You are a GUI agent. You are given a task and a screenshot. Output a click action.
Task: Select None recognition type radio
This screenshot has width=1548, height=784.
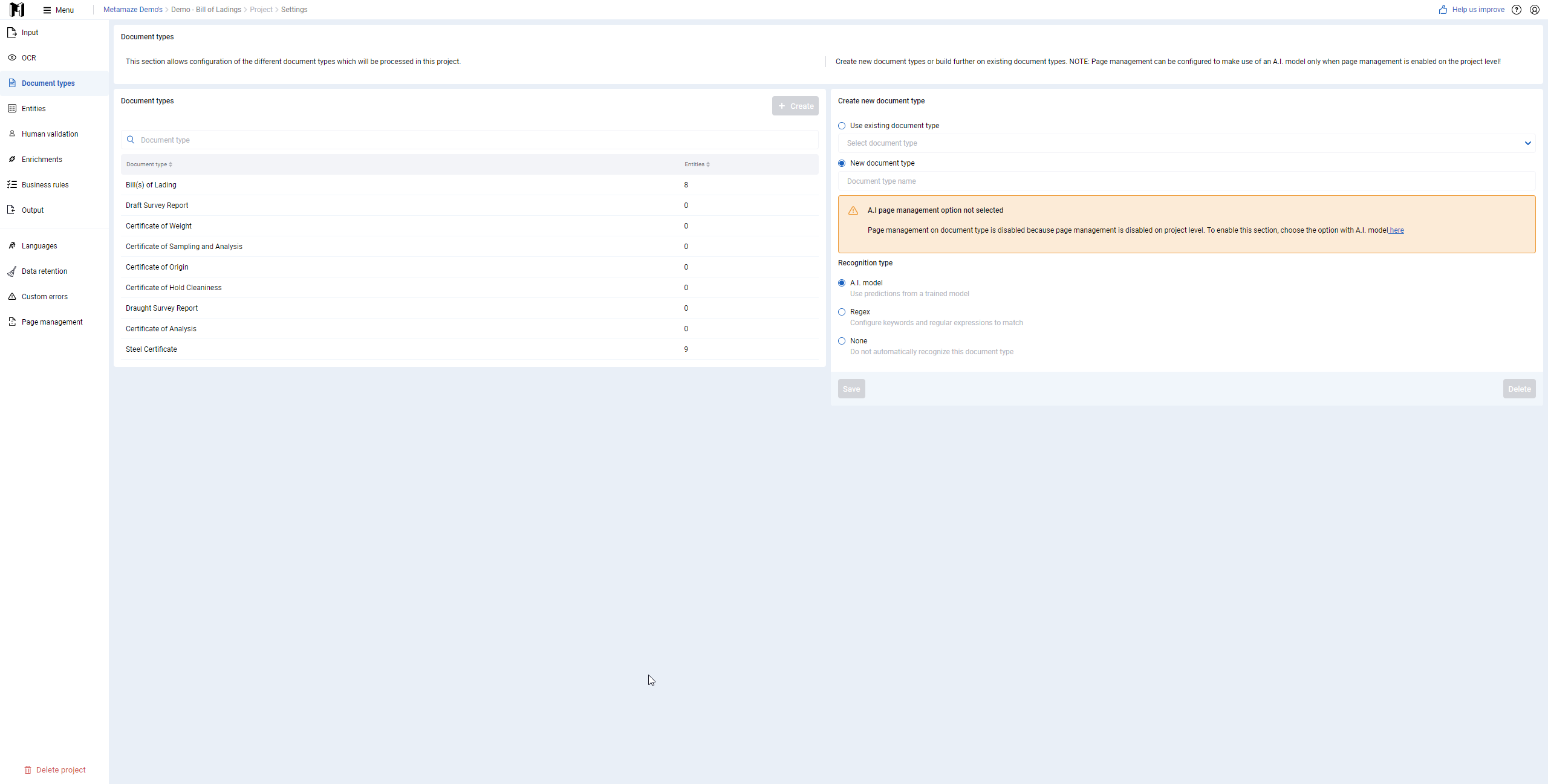[842, 341]
